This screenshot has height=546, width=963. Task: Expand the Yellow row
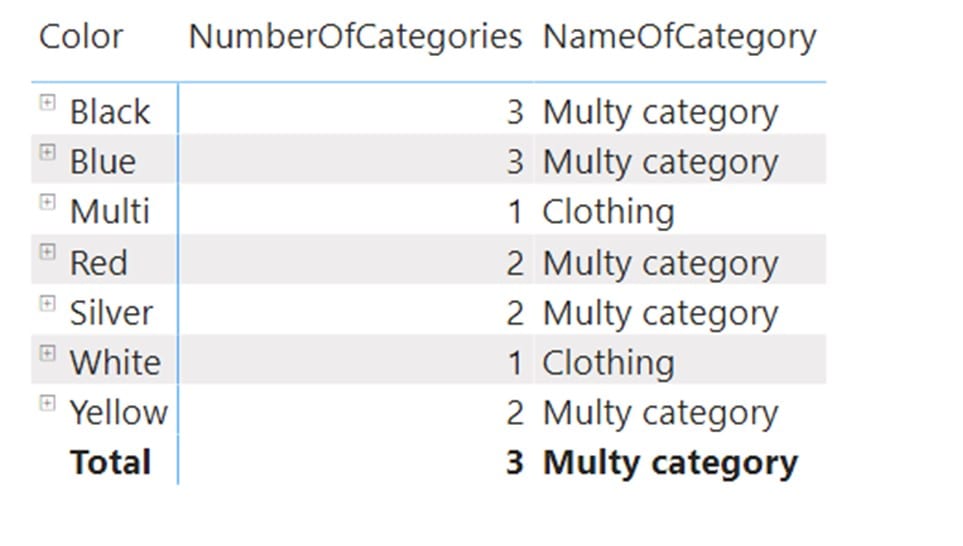47,403
